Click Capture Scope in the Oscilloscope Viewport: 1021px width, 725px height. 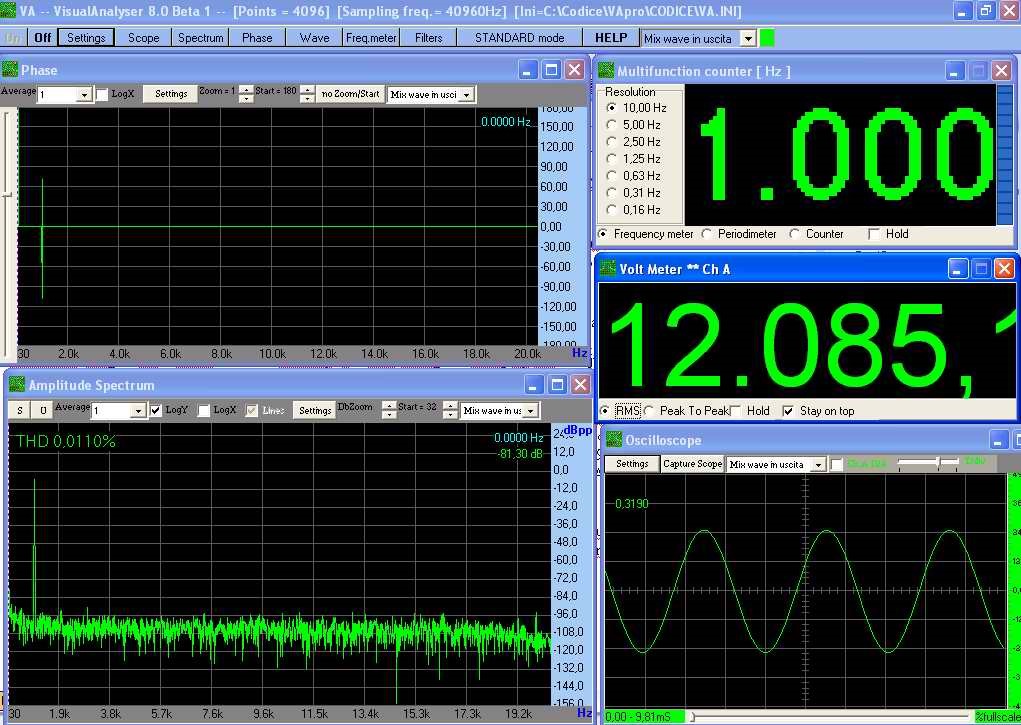point(692,464)
